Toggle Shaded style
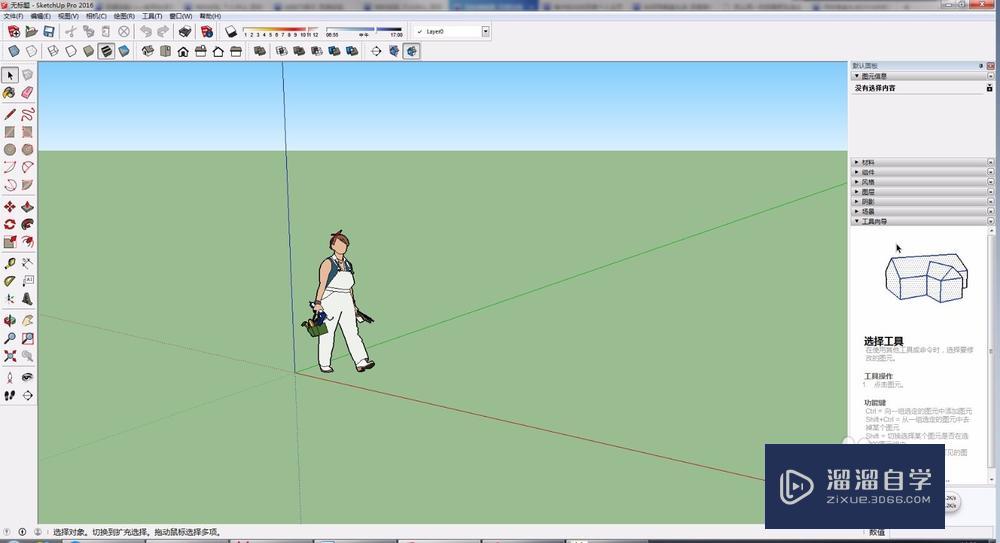The image size is (1000, 543). click(x=89, y=51)
